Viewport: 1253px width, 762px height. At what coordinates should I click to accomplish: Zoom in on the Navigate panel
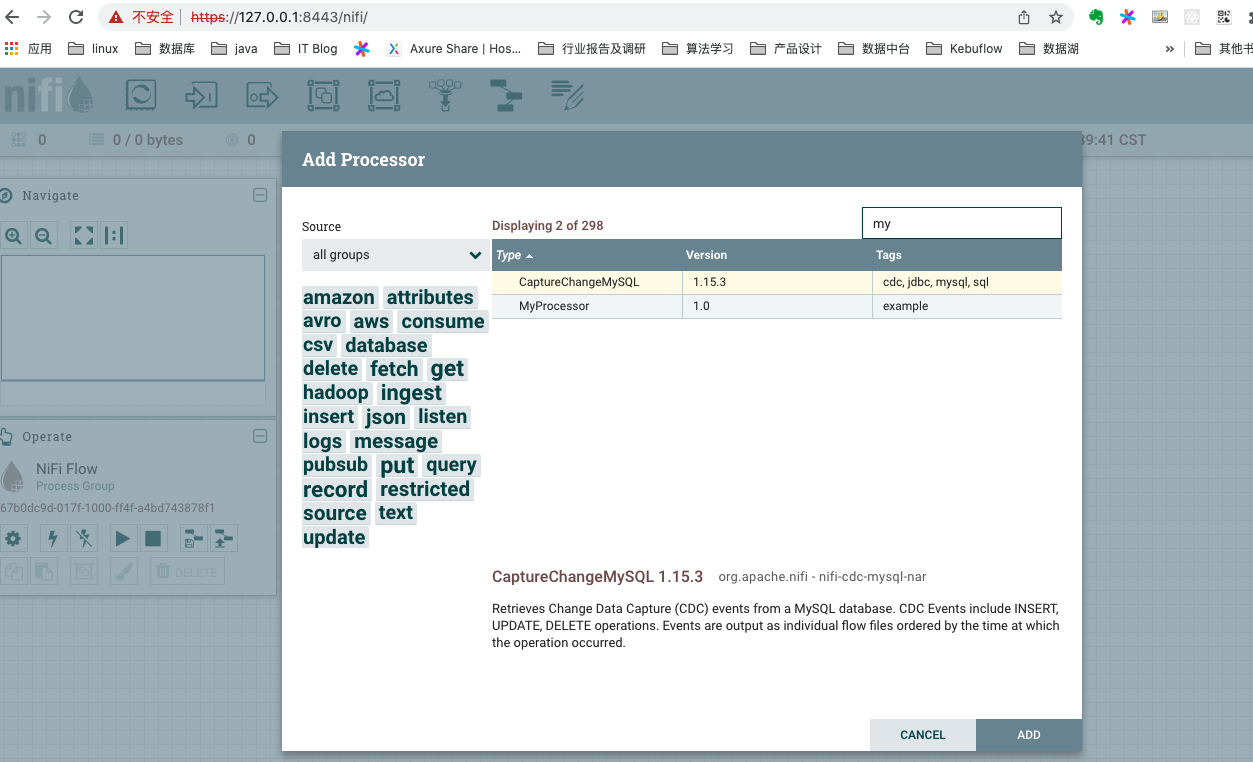point(13,236)
